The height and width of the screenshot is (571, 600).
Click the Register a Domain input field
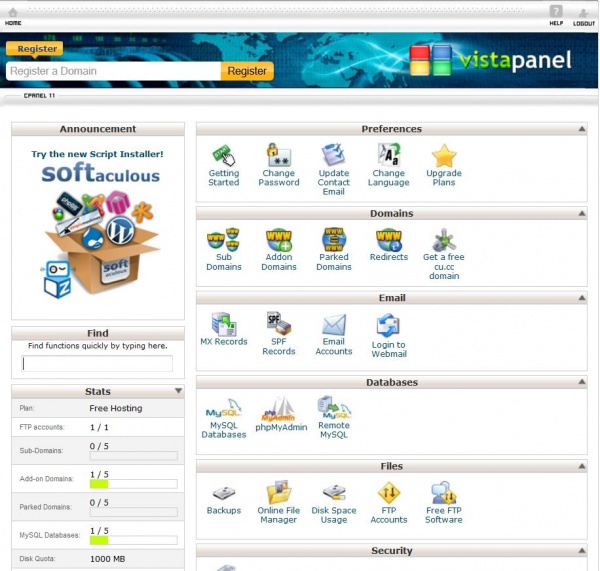[x=114, y=71]
